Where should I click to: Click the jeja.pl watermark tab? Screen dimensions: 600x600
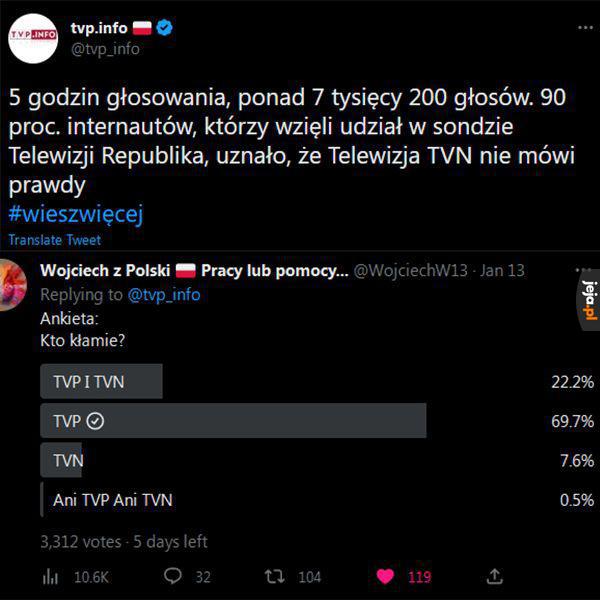point(590,300)
